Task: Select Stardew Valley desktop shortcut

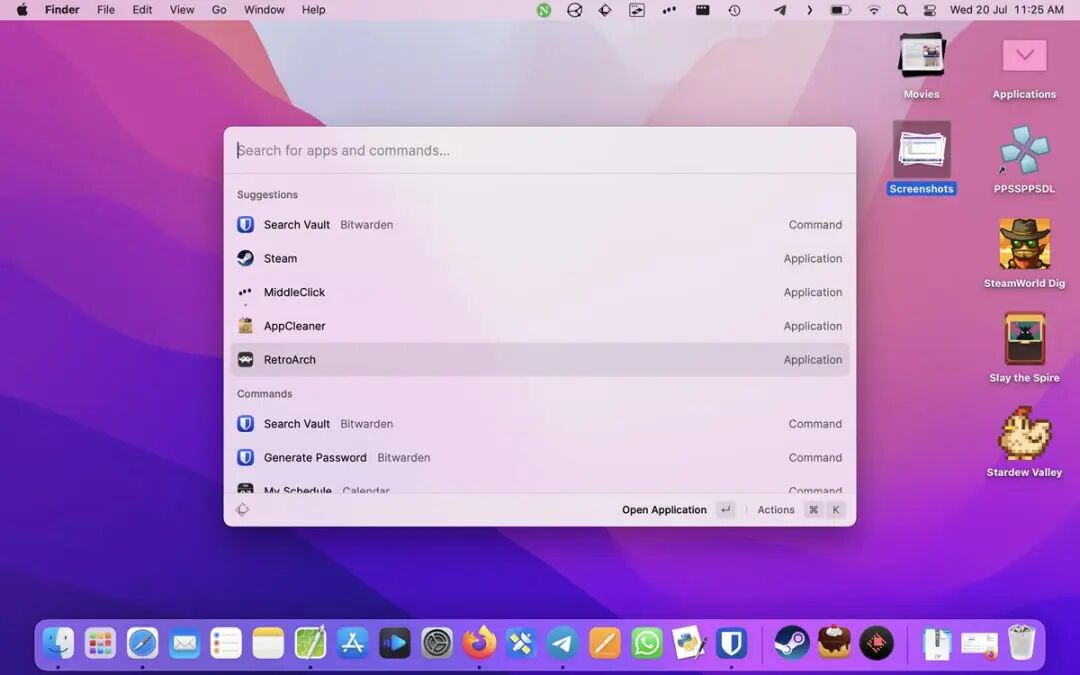Action: tap(1024, 435)
